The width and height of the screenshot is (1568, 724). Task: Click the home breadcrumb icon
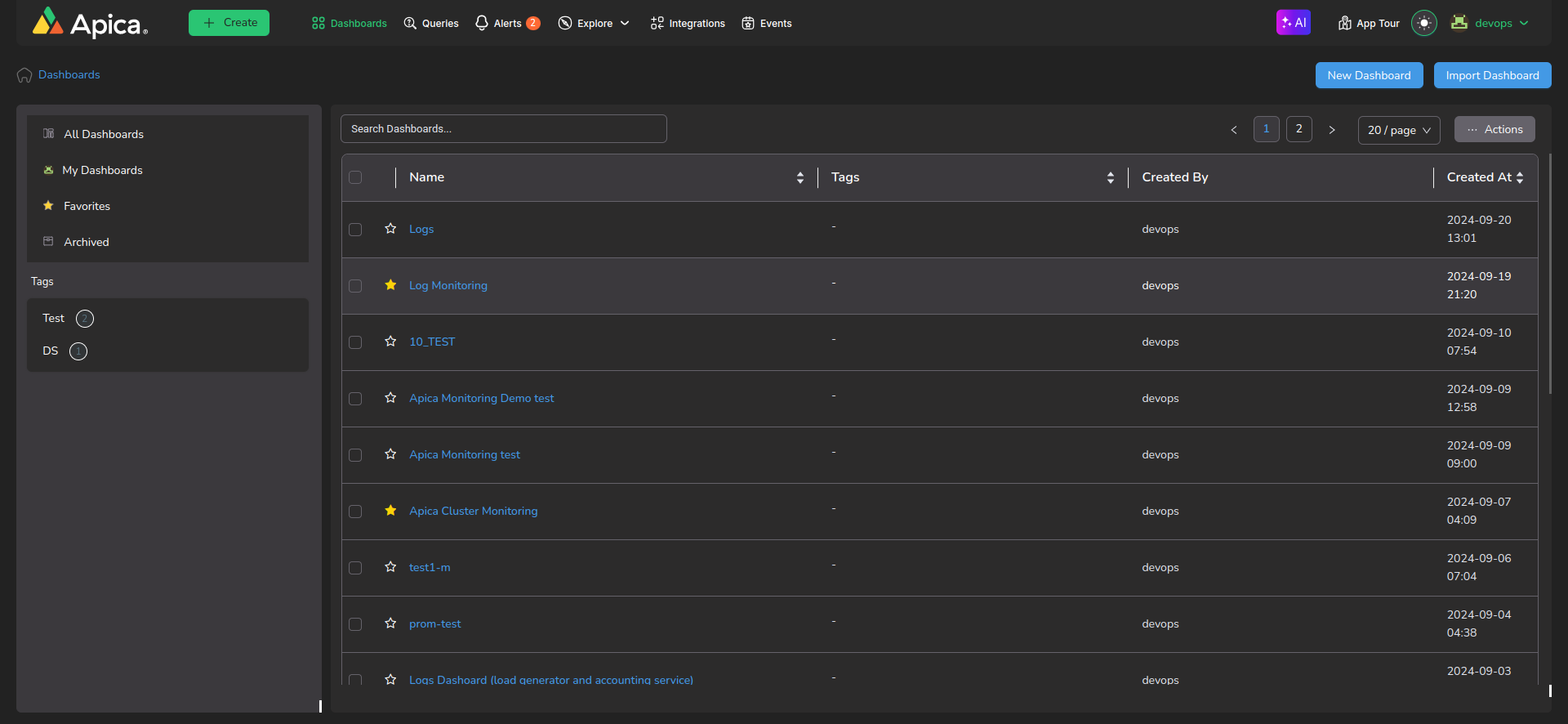[24, 75]
